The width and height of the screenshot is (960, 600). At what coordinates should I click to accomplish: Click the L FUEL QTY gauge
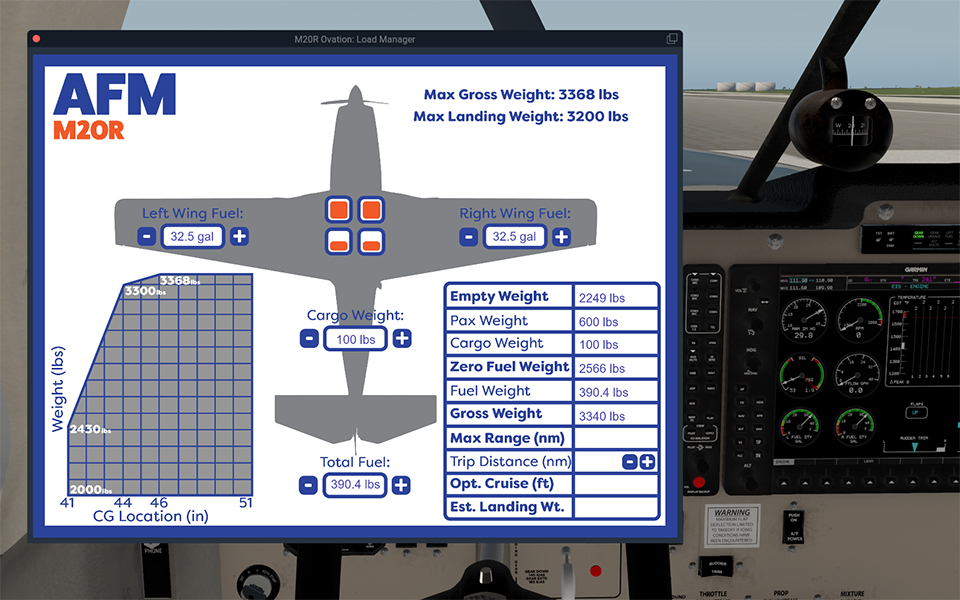coord(800,427)
